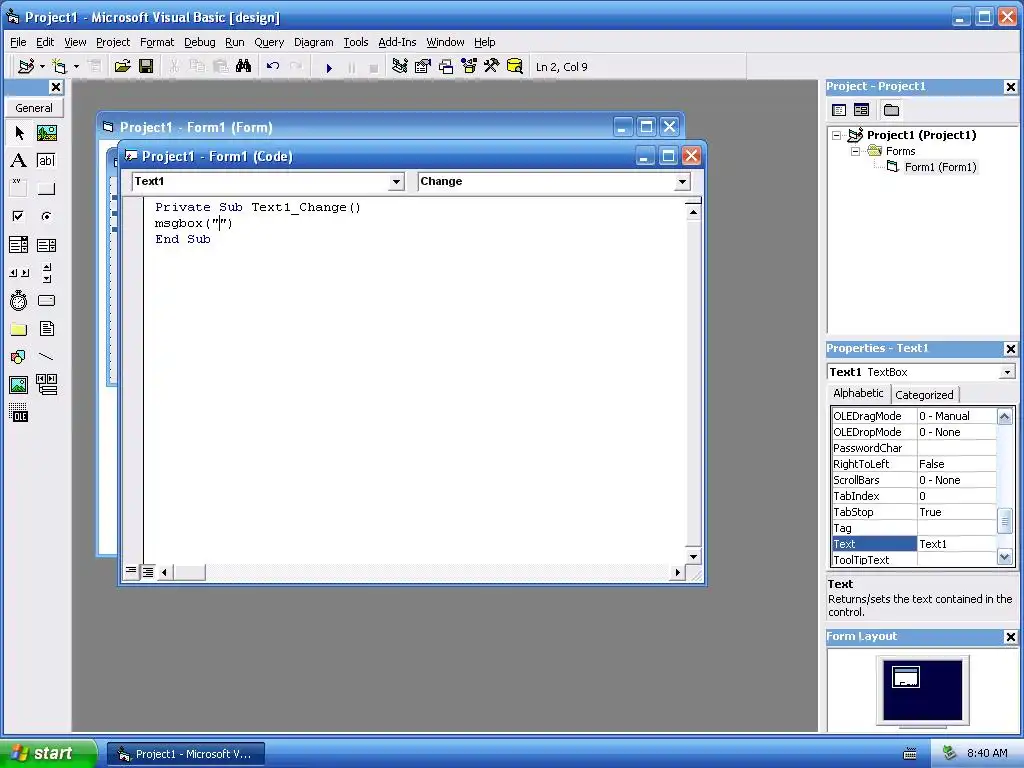Open Properties Window from the toolbar
The height and width of the screenshot is (768, 1024).
pos(423,67)
